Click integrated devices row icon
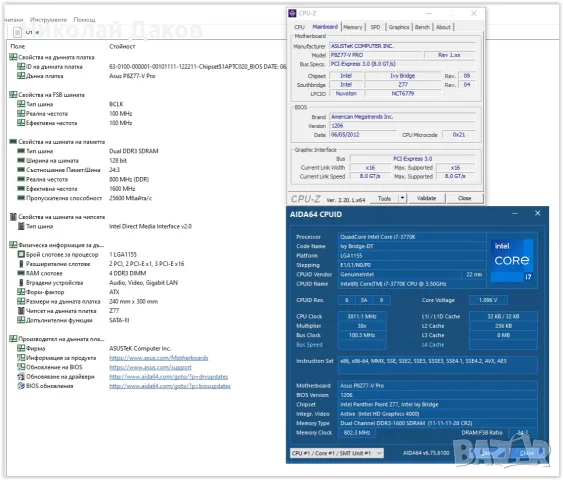Viewport: 563px width, 480px height. pyautogui.click(x=21, y=283)
